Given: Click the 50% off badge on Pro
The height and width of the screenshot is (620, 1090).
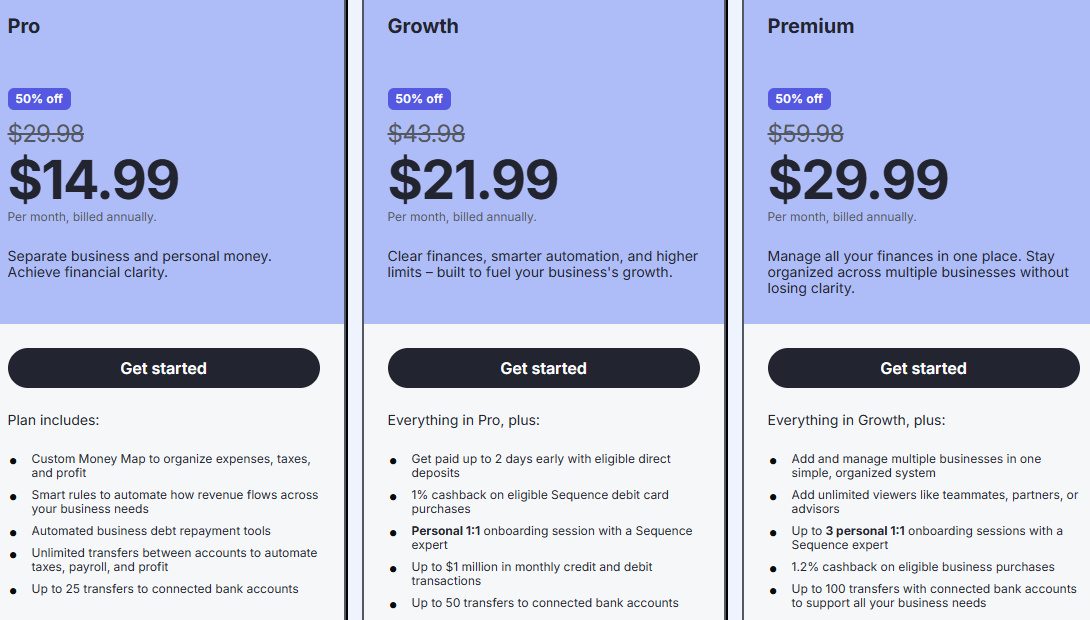Looking at the screenshot, I should pos(39,99).
